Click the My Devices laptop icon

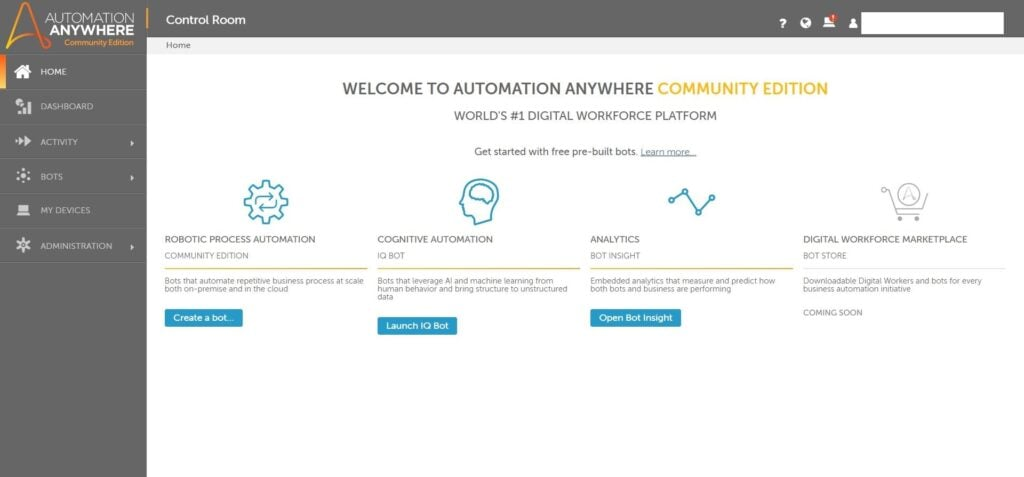[x=23, y=210]
